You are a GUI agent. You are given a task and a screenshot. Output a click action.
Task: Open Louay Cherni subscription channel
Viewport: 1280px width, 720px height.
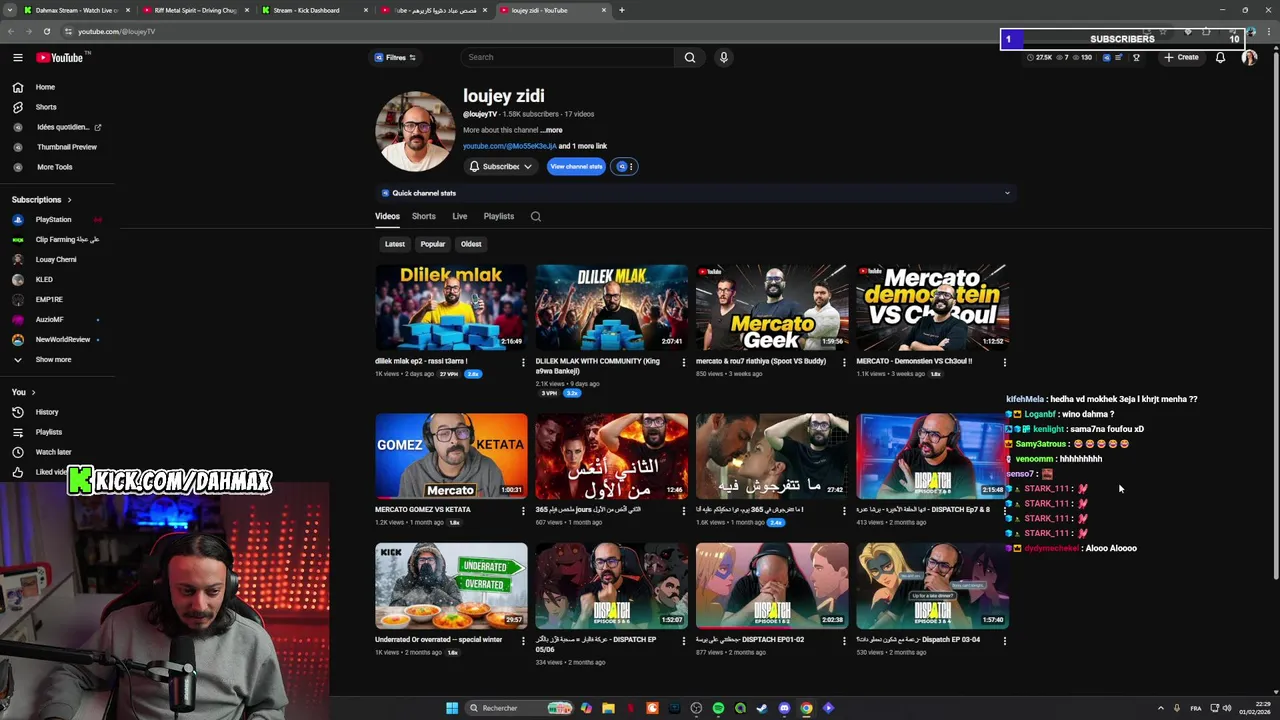(x=57, y=260)
